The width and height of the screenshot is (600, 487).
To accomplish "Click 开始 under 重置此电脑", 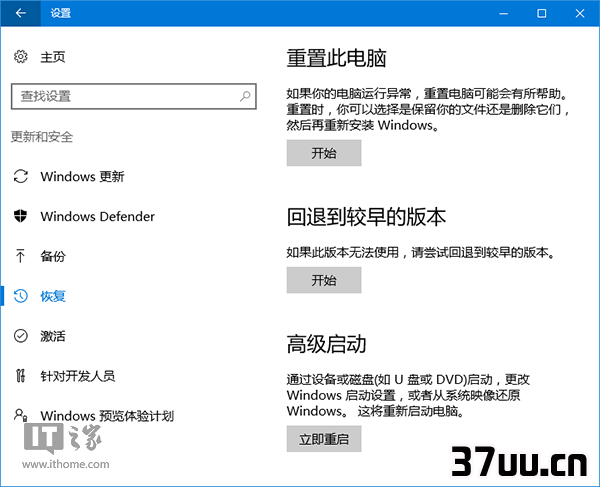I will pos(324,153).
